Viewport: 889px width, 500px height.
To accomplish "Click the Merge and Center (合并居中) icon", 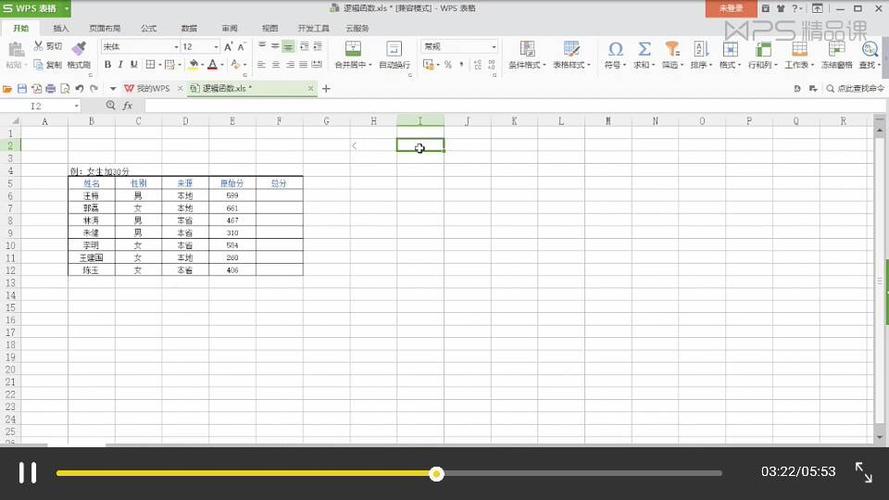I will [x=353, y=49].
